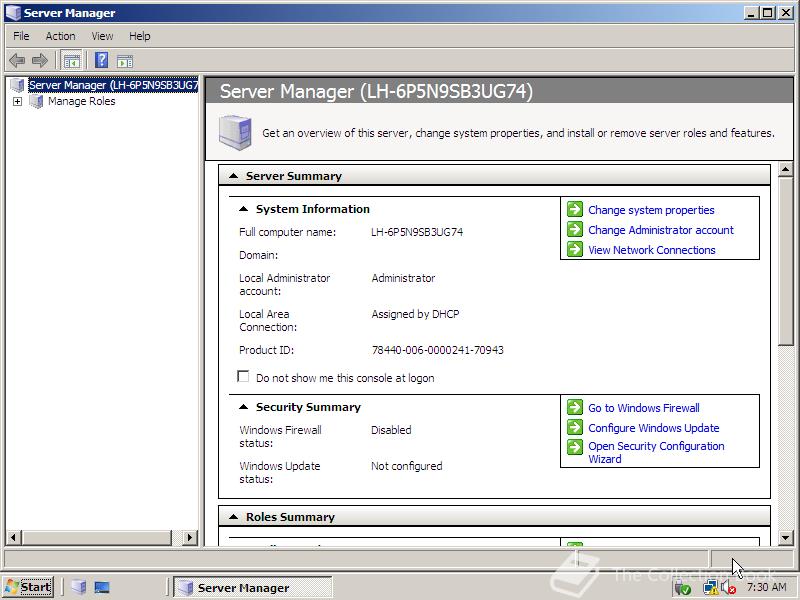
Task: Click green arrow beside Go to Windows Firewall
Action: (x=575, y=407)
